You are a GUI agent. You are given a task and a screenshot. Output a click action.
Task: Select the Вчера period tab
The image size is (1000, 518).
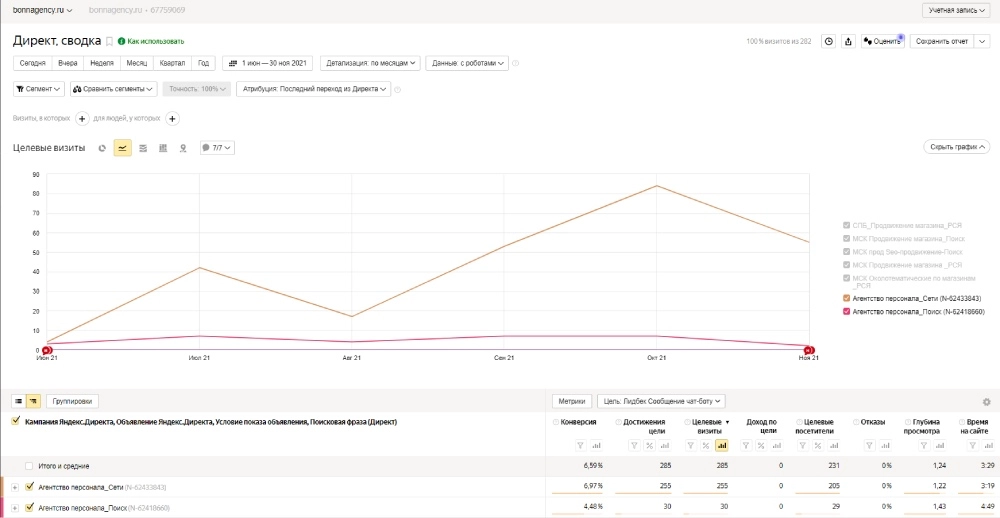coord(68,63)
